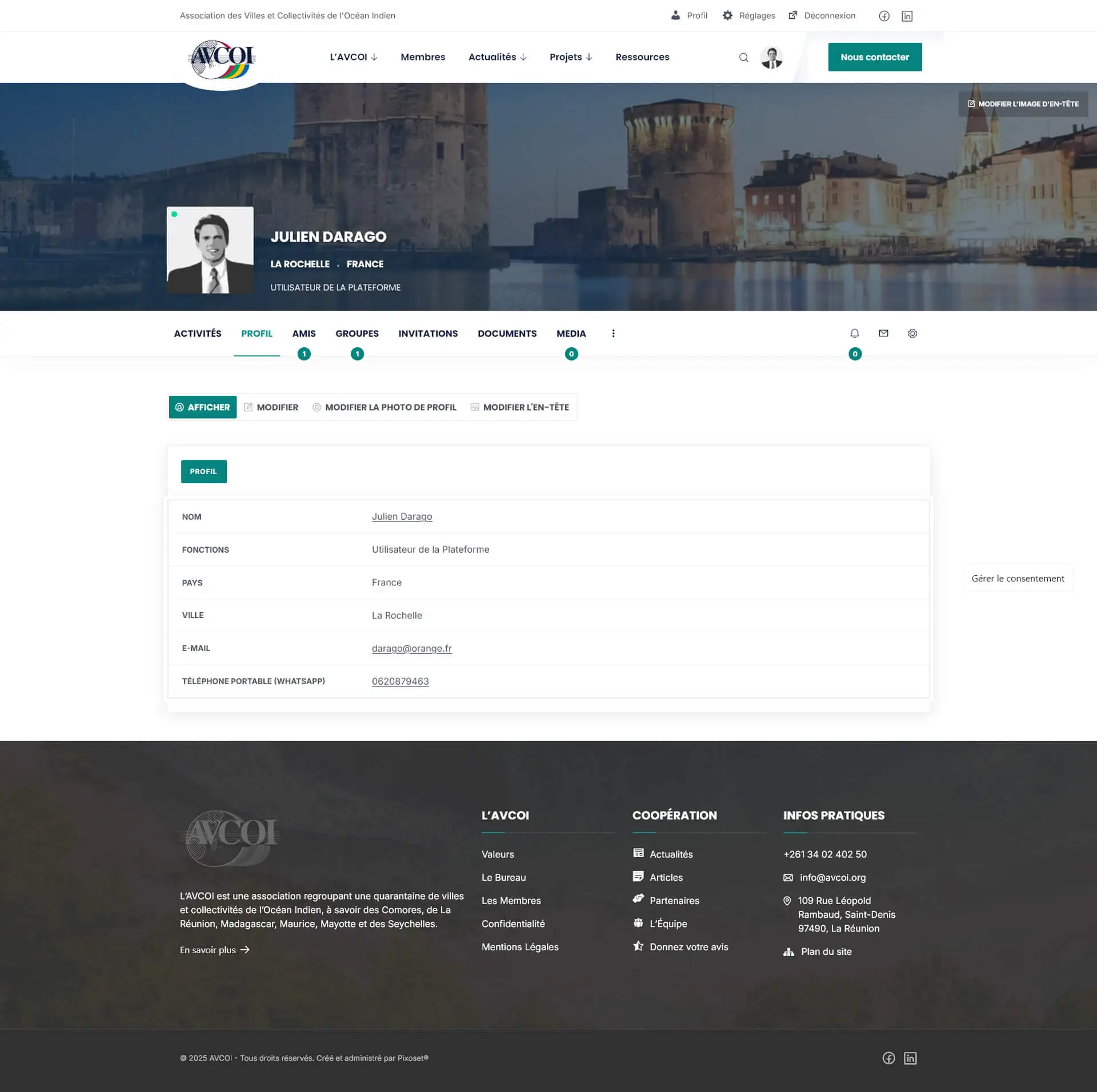
Task: Open the darago@orange.fr email link
Action: pyautogui.click(x=411, y=648)
